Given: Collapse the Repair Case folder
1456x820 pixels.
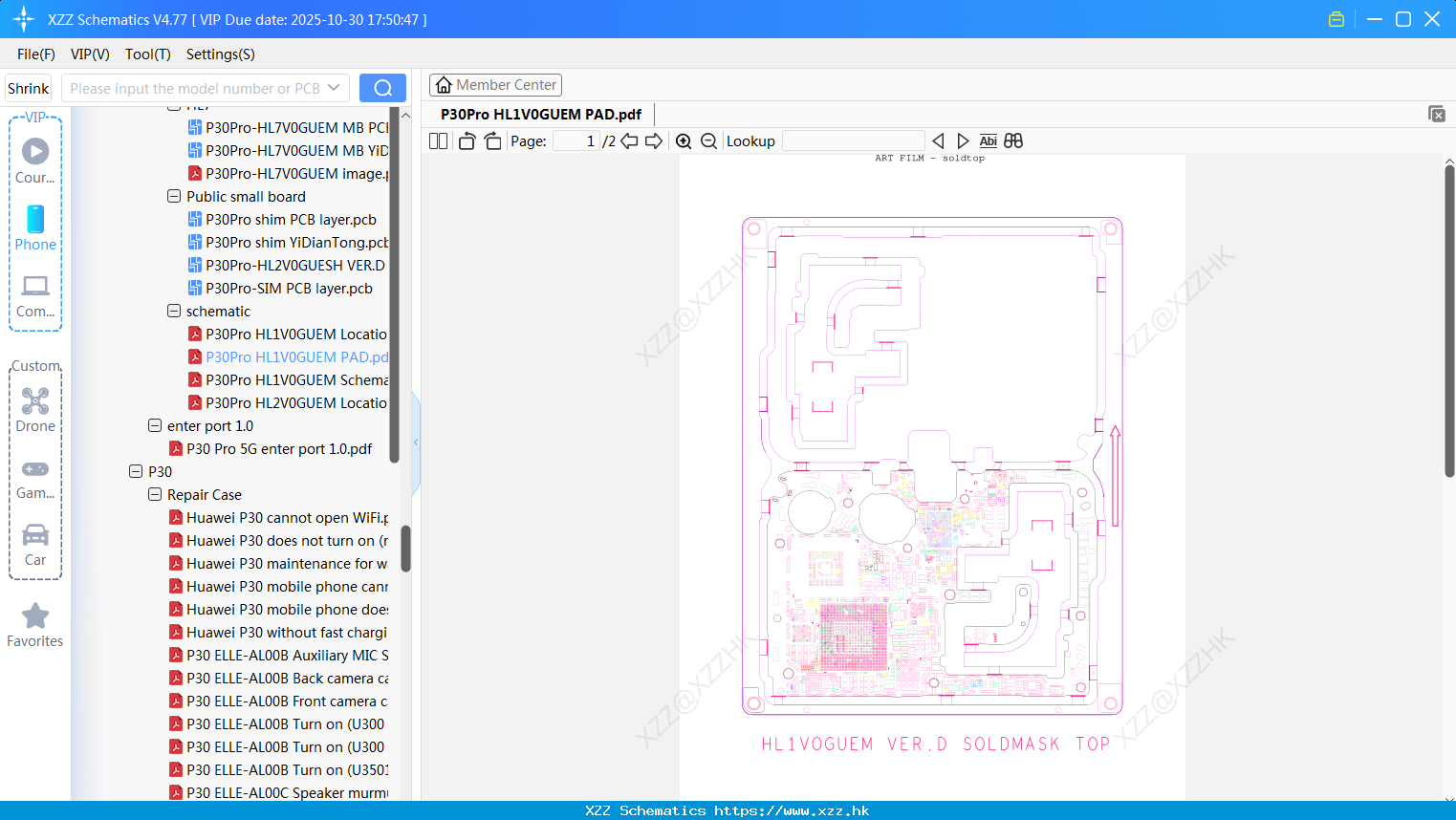Looking at the screenshot, I should click(x=155, y=494).
